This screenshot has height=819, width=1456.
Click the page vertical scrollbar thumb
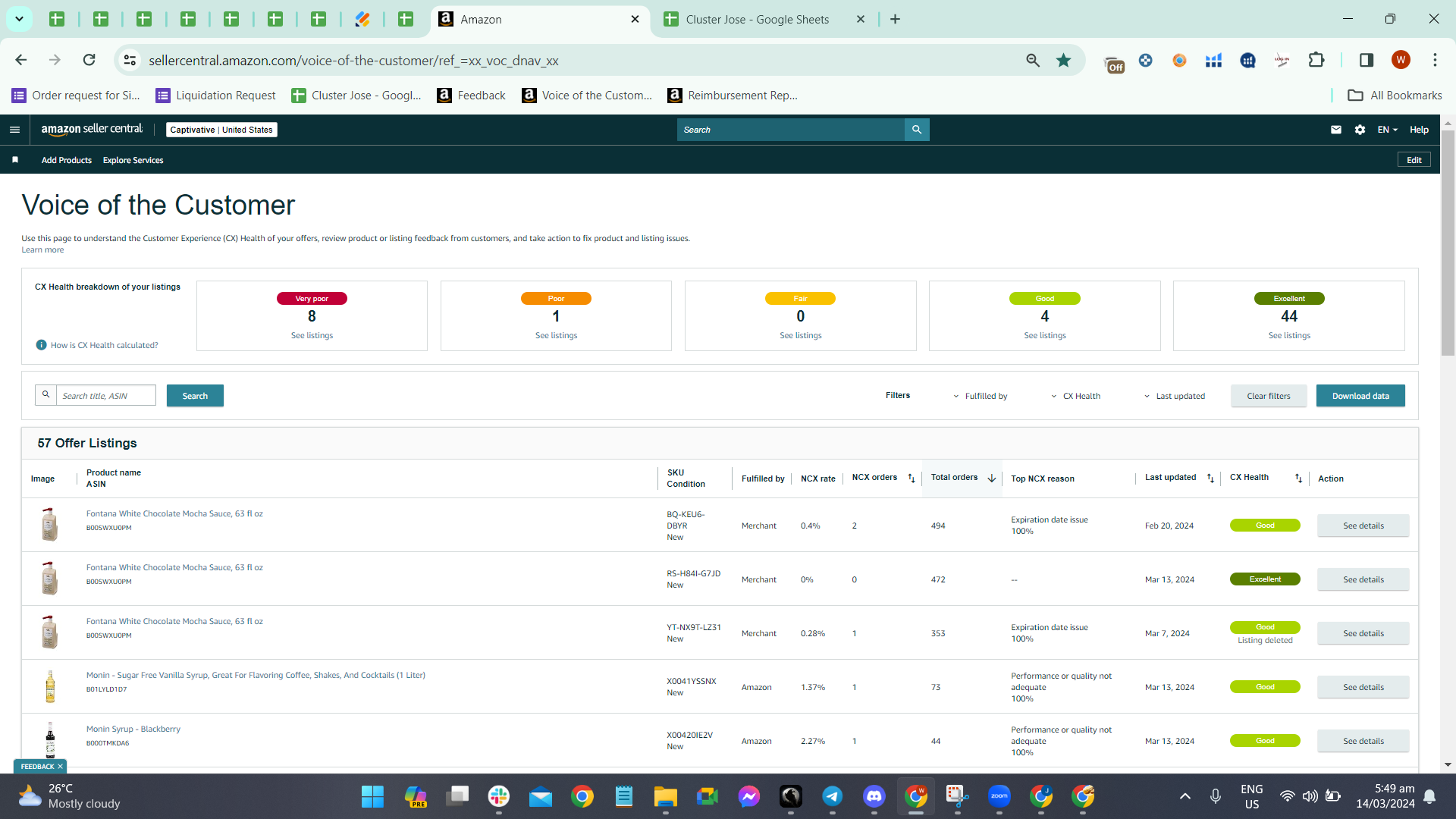tap(1448, 243)
